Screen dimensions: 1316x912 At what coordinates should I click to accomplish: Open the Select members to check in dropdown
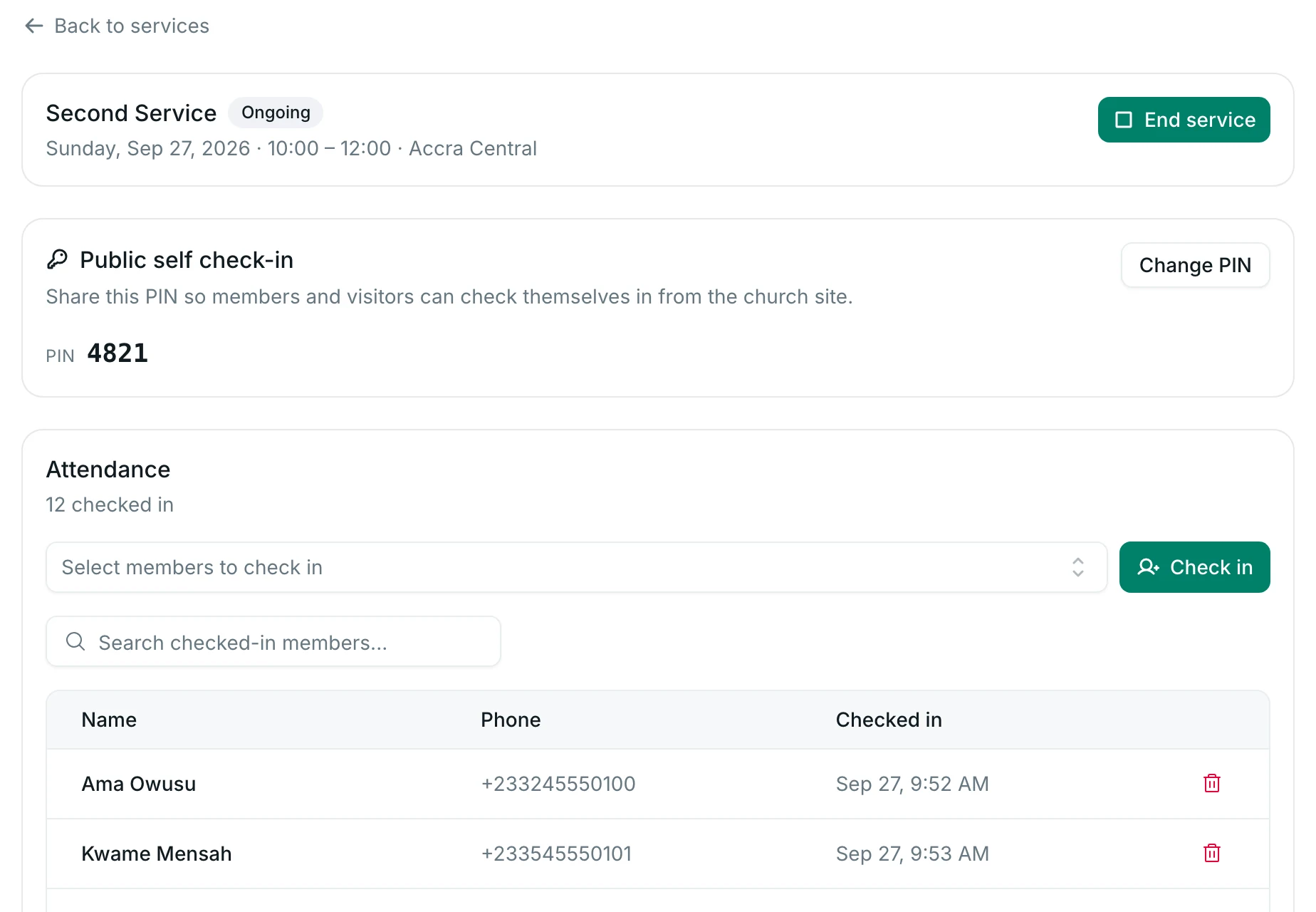[x=576, y=567]
